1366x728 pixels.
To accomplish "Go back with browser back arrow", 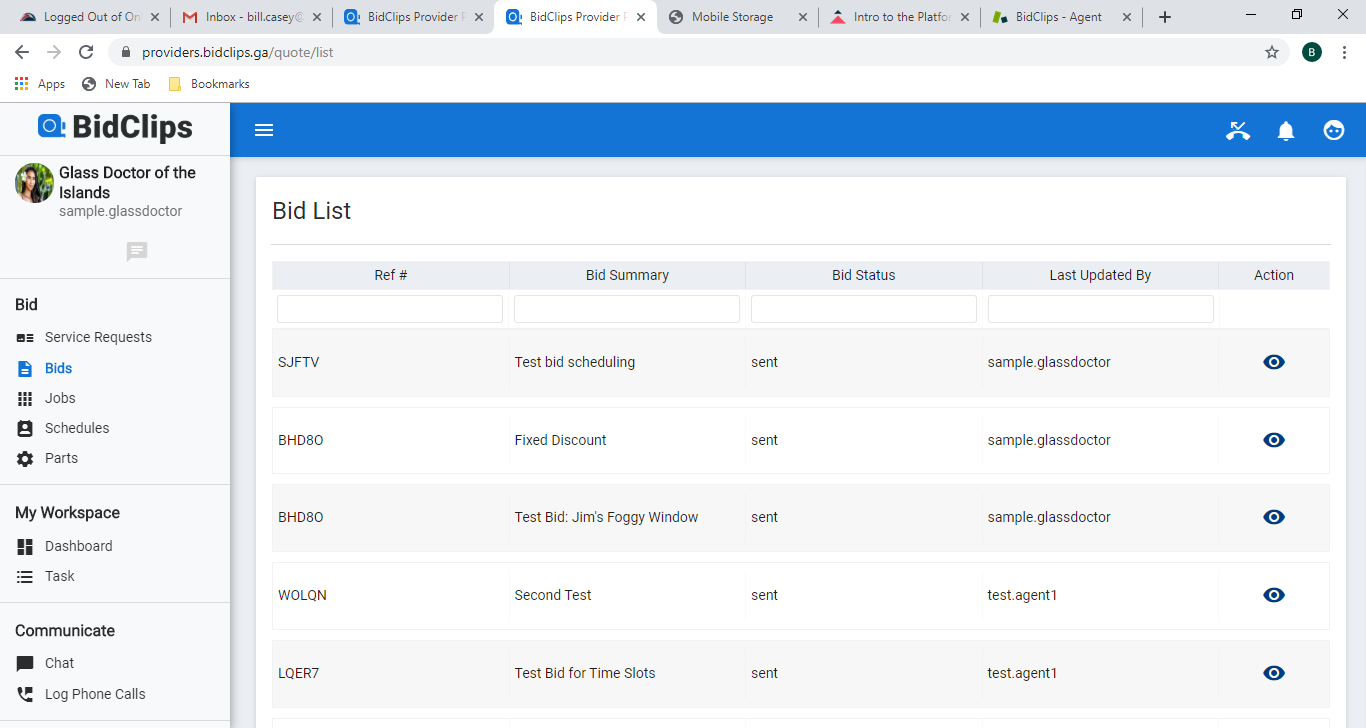I will (x=22, y=52).
